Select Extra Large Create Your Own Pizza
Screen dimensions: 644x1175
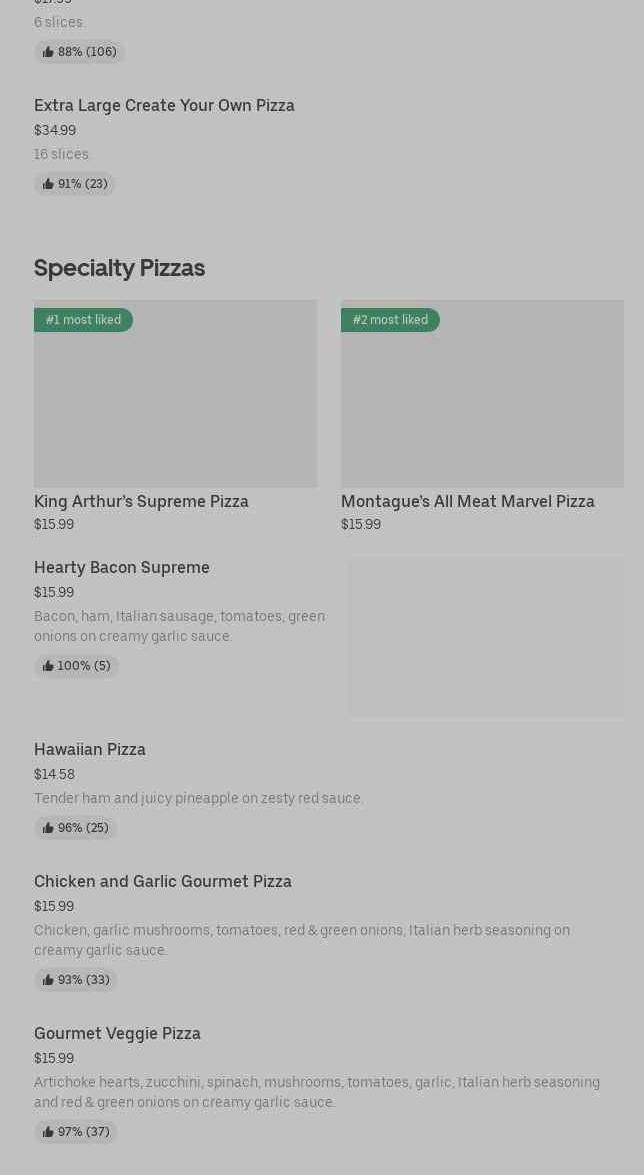164,105
